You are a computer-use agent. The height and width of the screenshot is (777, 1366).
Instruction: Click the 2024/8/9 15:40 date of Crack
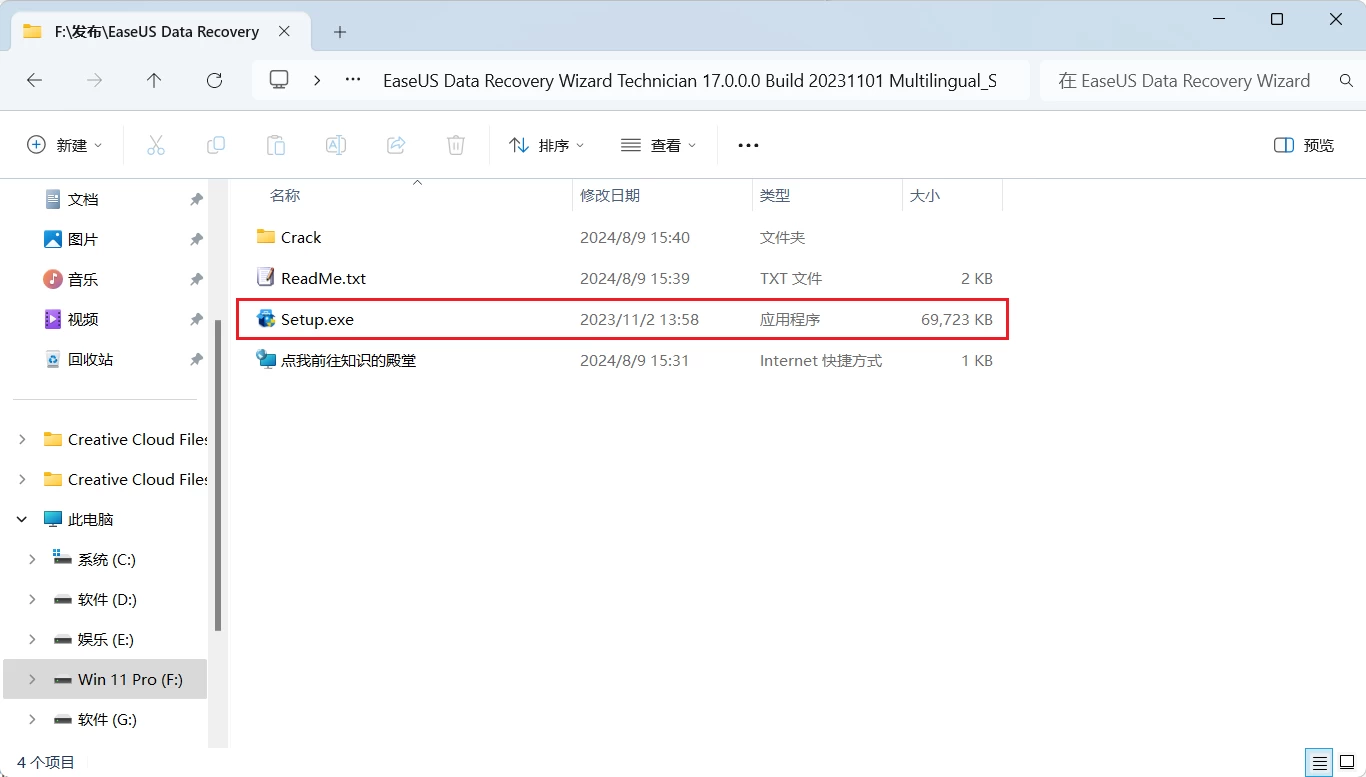tap(635, 237)
